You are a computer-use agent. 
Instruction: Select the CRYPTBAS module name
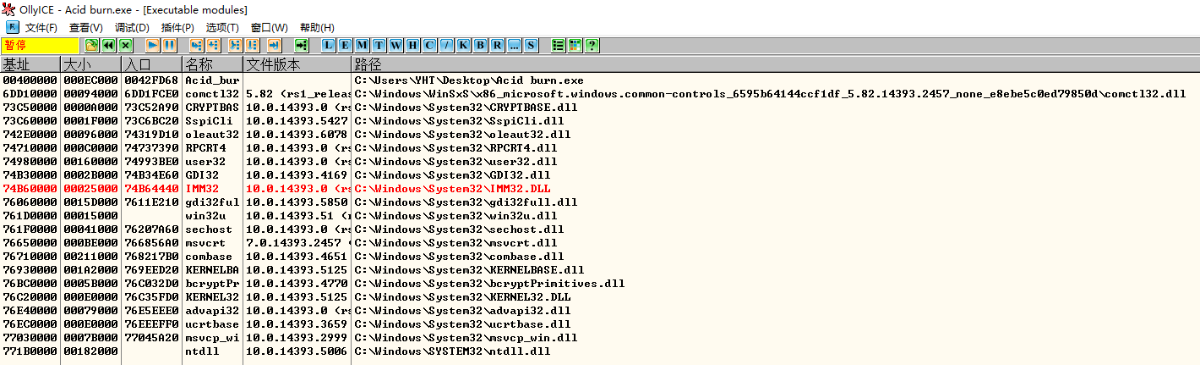click(x=212, y=107)
